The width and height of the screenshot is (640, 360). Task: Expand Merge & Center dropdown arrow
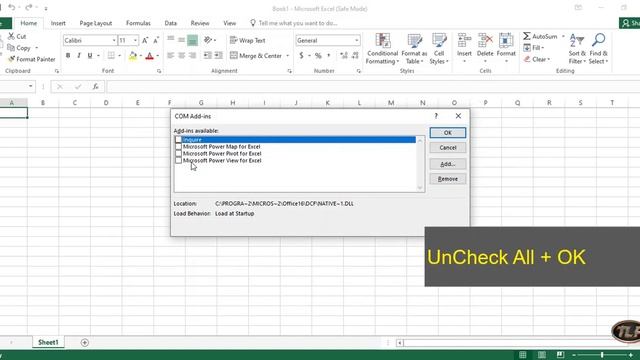click(x=287, y=56)
